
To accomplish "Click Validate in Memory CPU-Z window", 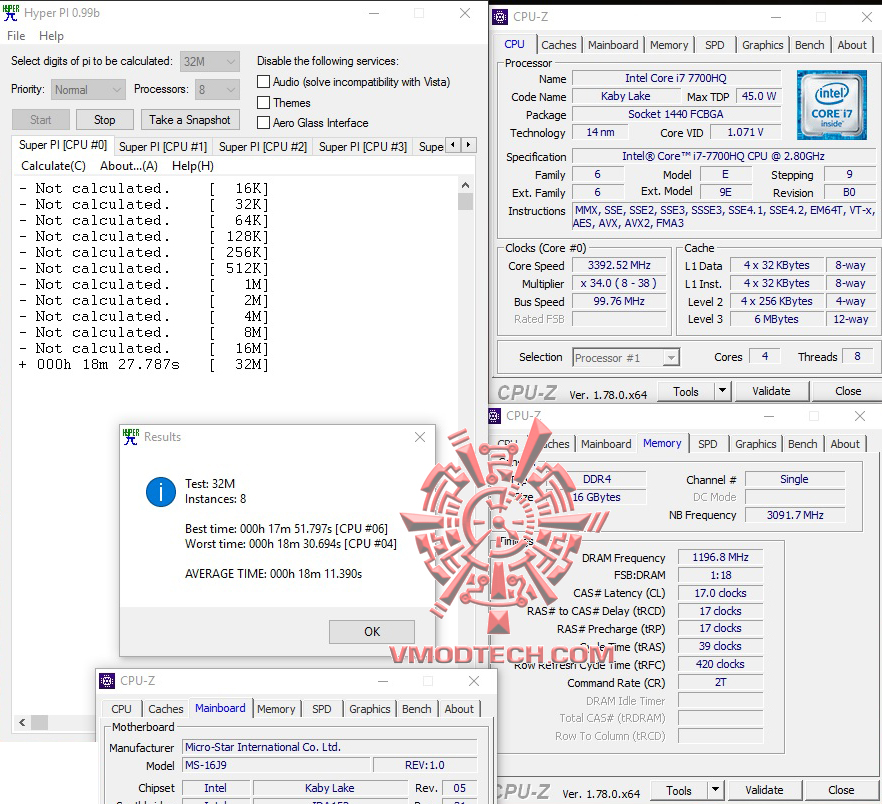I will 764,790.
